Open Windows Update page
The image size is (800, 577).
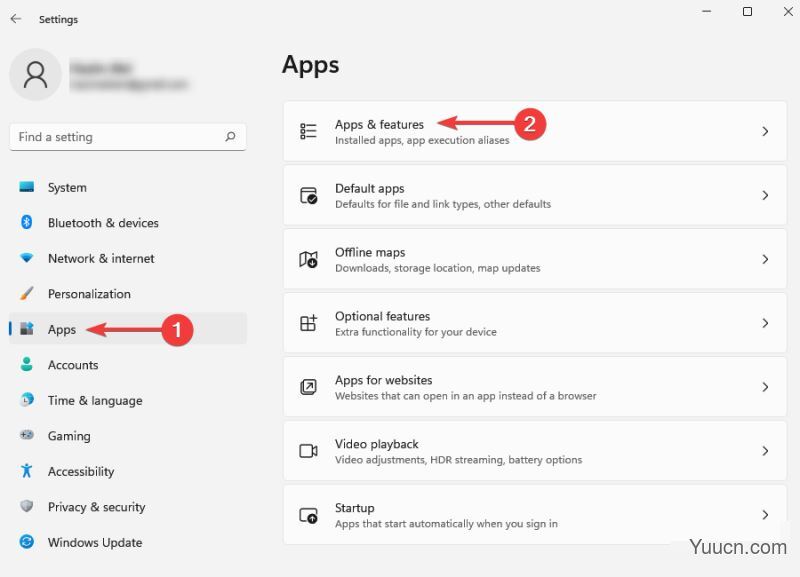click(128, 542)
